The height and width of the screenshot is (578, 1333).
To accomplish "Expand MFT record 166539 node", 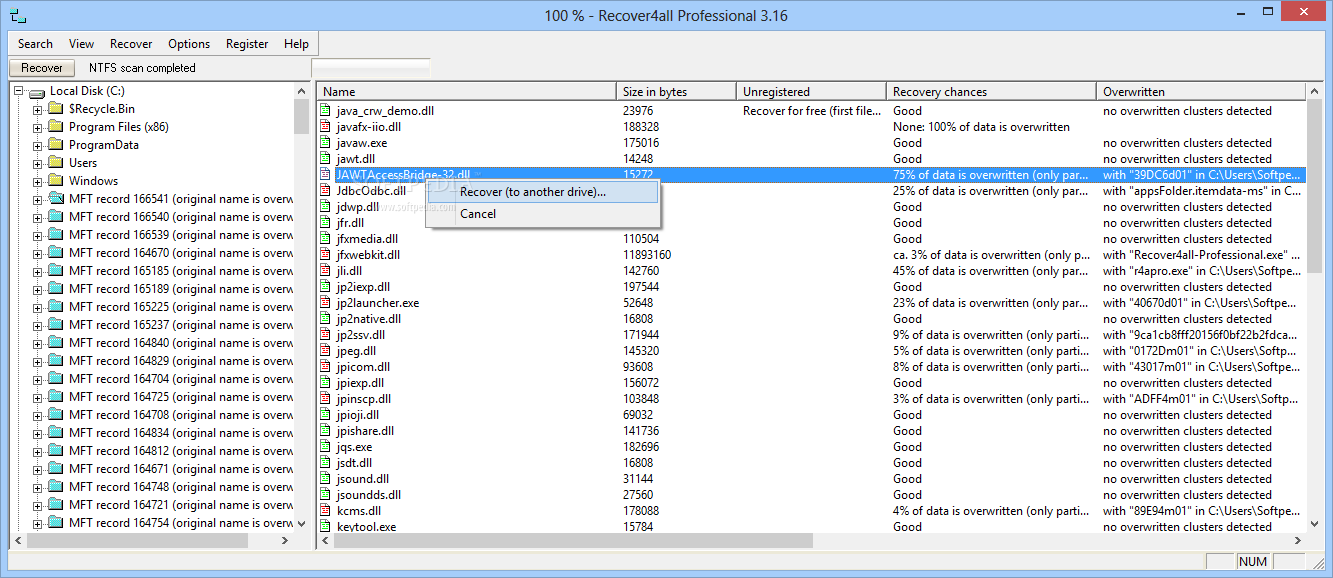I will click(37, 235).
